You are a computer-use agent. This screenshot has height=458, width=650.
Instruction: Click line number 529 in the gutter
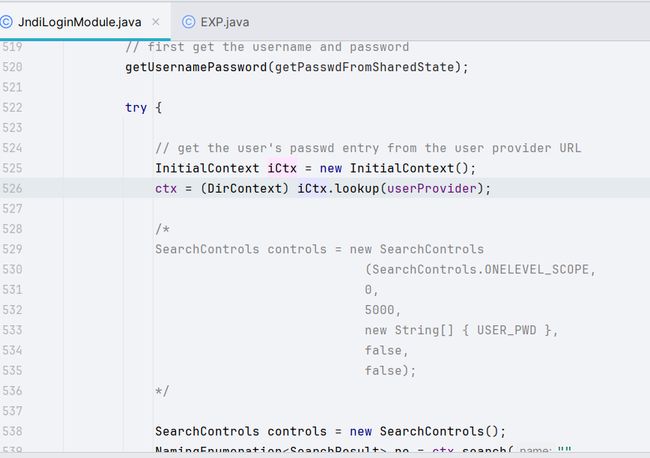click(x=12, y=249)
